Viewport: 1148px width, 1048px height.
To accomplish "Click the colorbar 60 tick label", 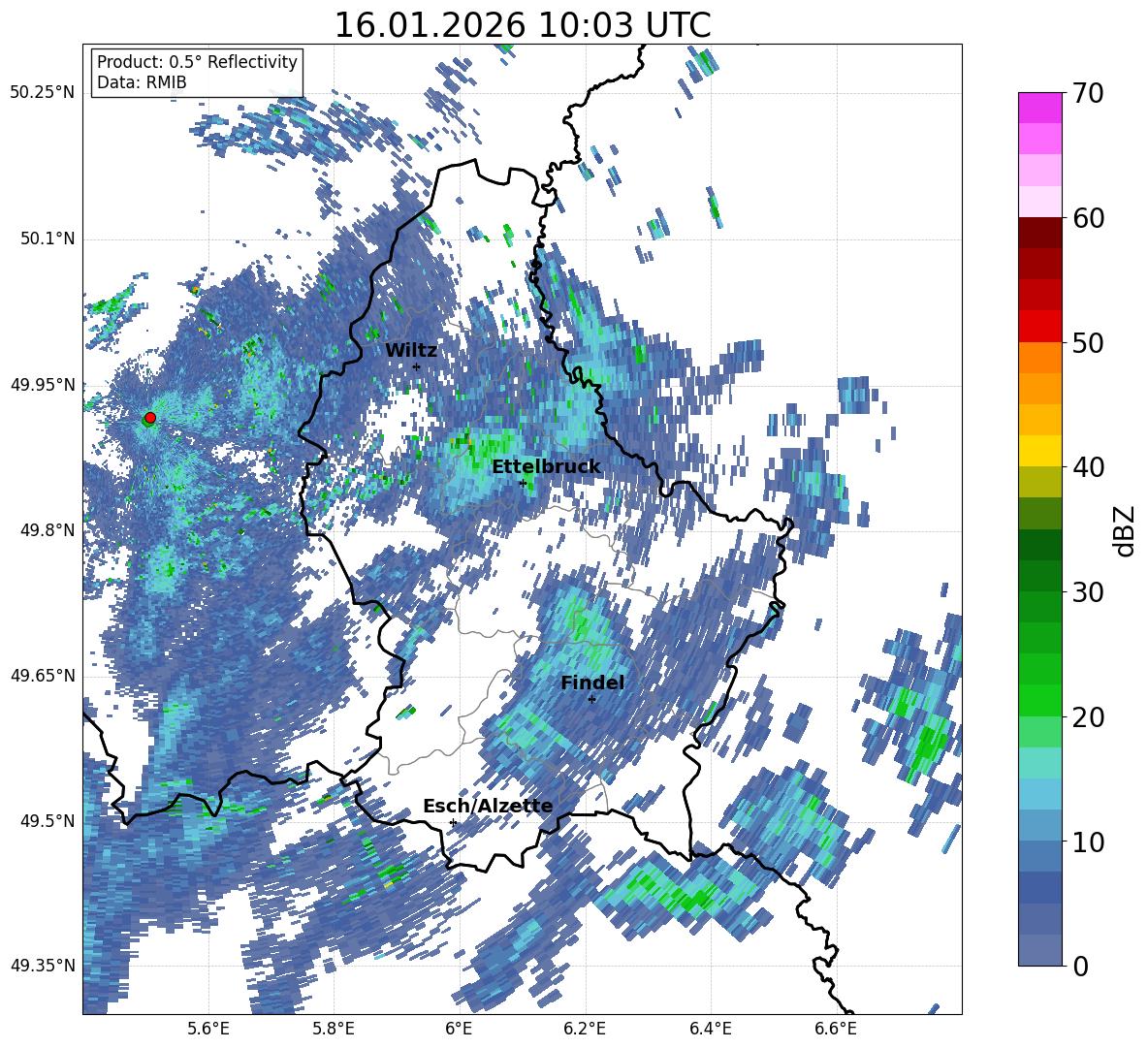I will (1088, 218).
